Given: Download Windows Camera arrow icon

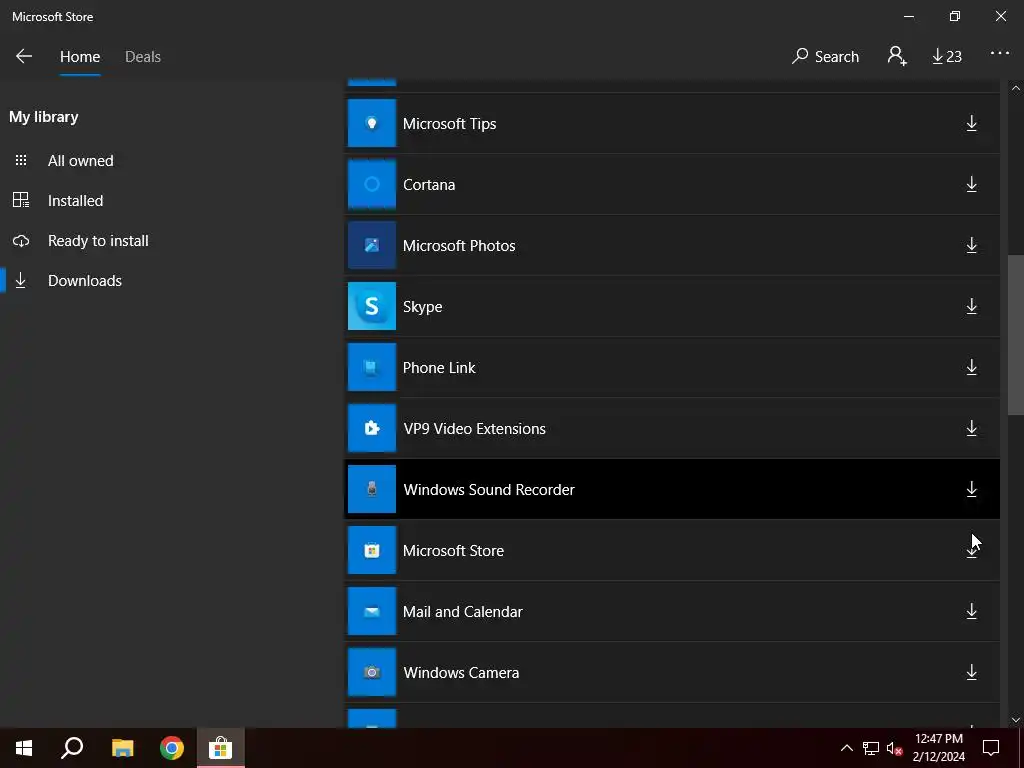Looking at the screenshot, I should click(971, 672).
